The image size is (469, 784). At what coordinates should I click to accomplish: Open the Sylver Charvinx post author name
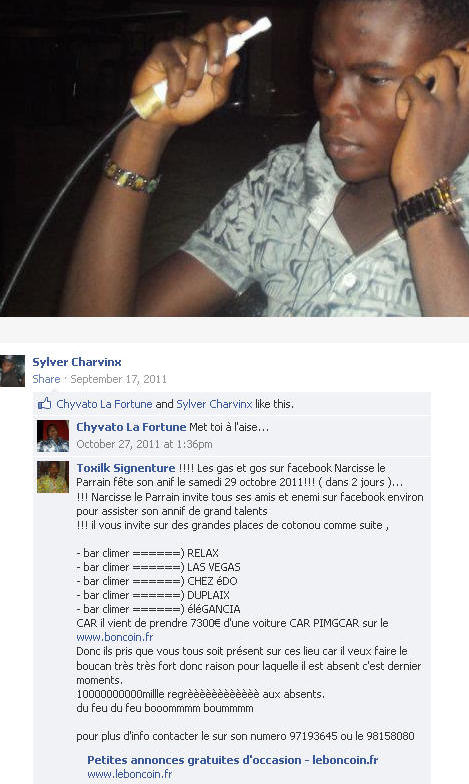[76, 362]
